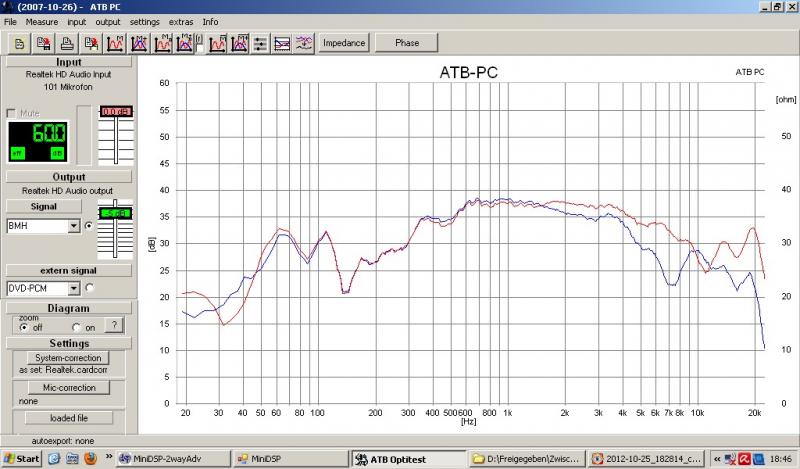
Task: Set diagram zoom to off
Action: pyautogui.click(x=24, y=327)
